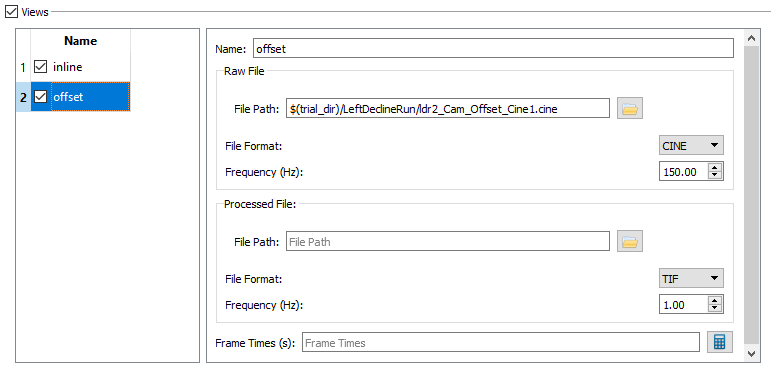Open the TIF file format dropdown
The width and height of the screenshot is (778, 371).
691,278
